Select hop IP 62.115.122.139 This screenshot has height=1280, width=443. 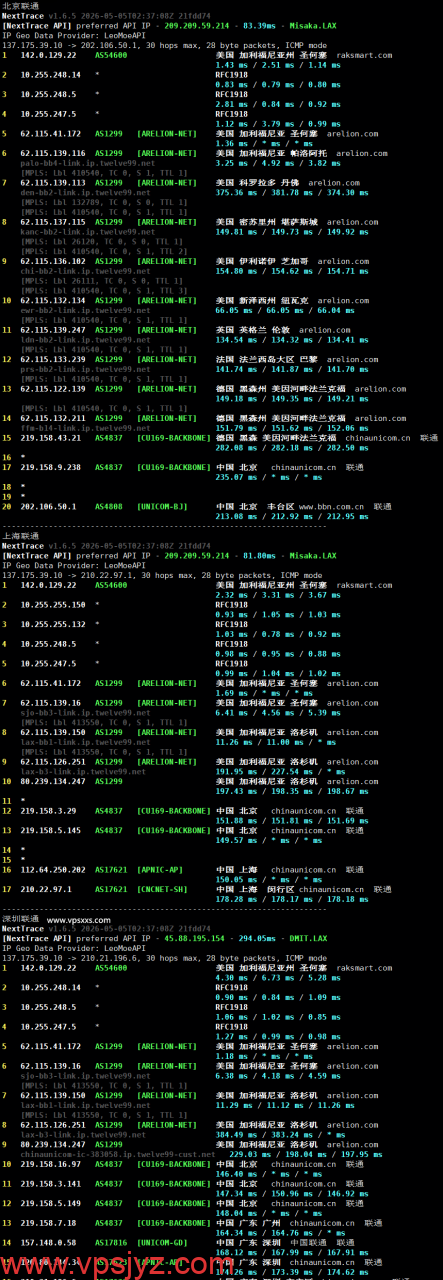(x=52, y=389)
